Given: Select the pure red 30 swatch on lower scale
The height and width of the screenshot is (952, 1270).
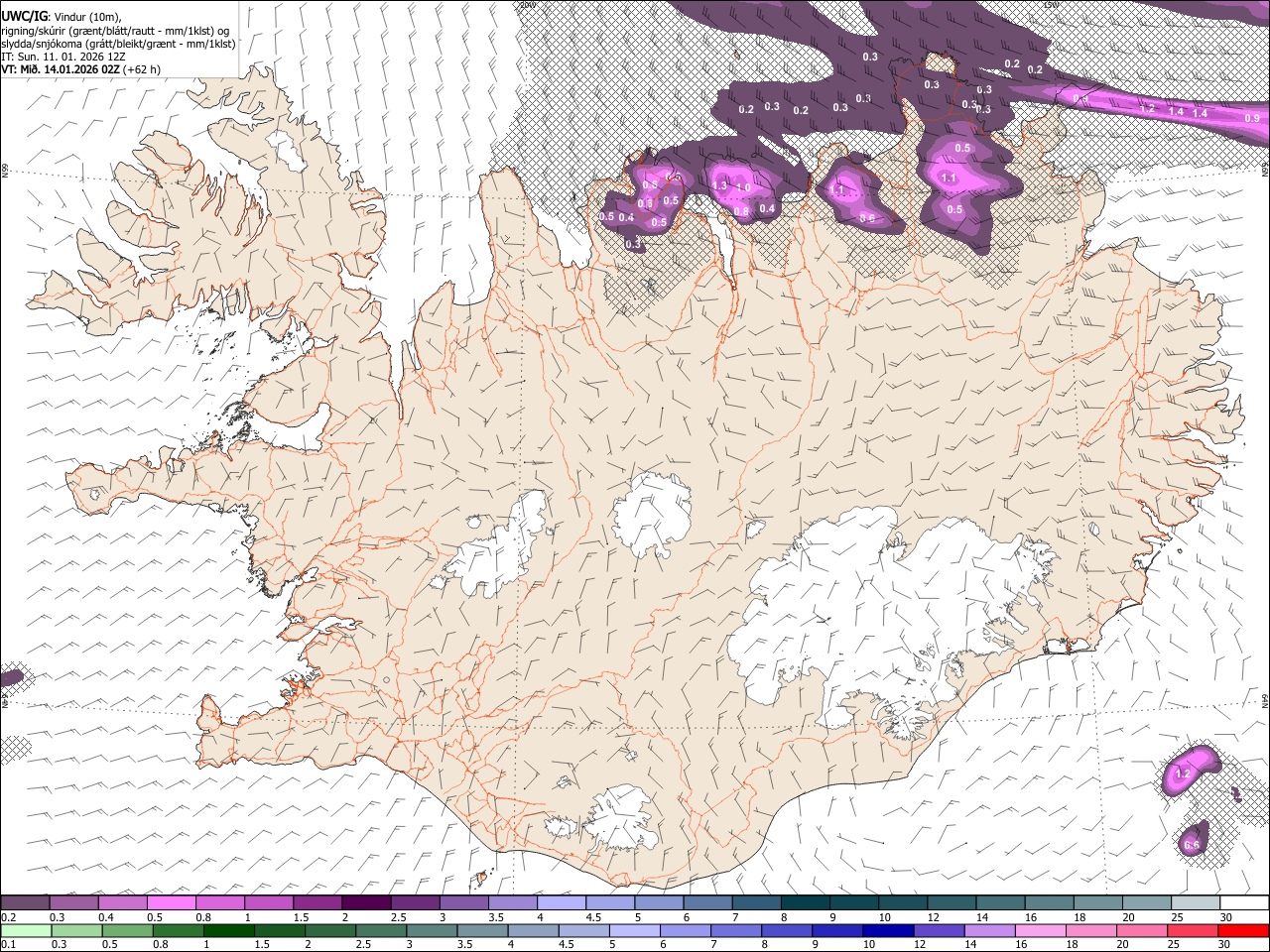Looking at the screenshot, I should point(1244,930).
